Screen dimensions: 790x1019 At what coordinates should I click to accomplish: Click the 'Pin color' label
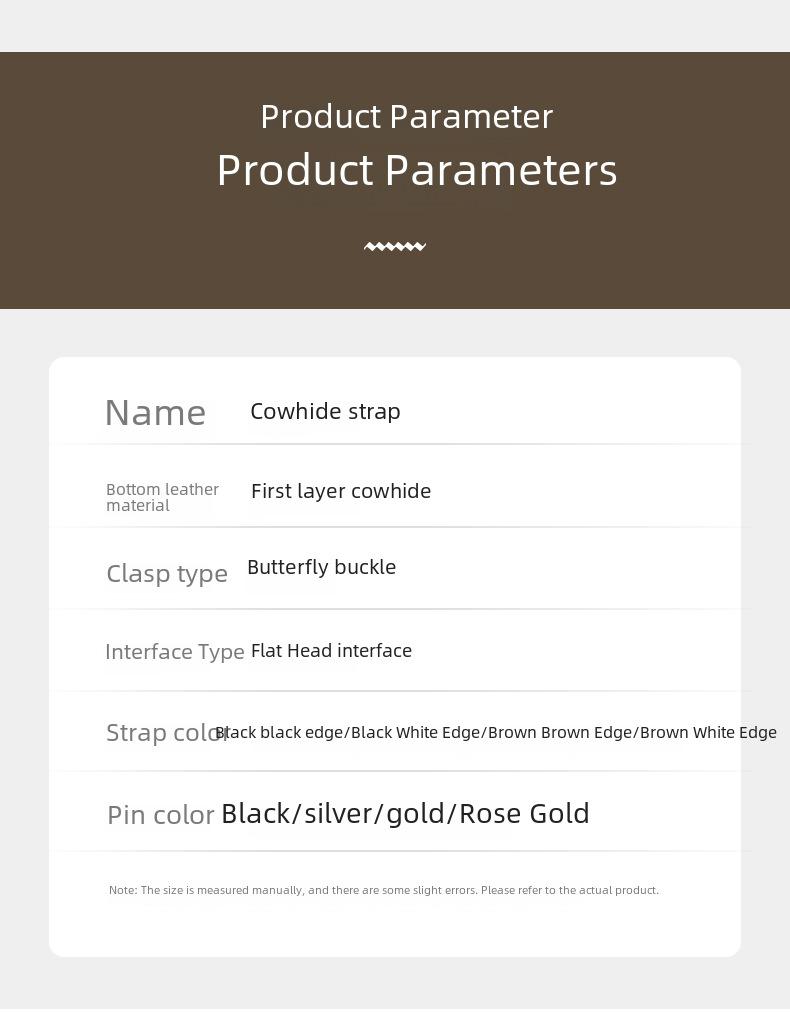click(x=160, y=815)
